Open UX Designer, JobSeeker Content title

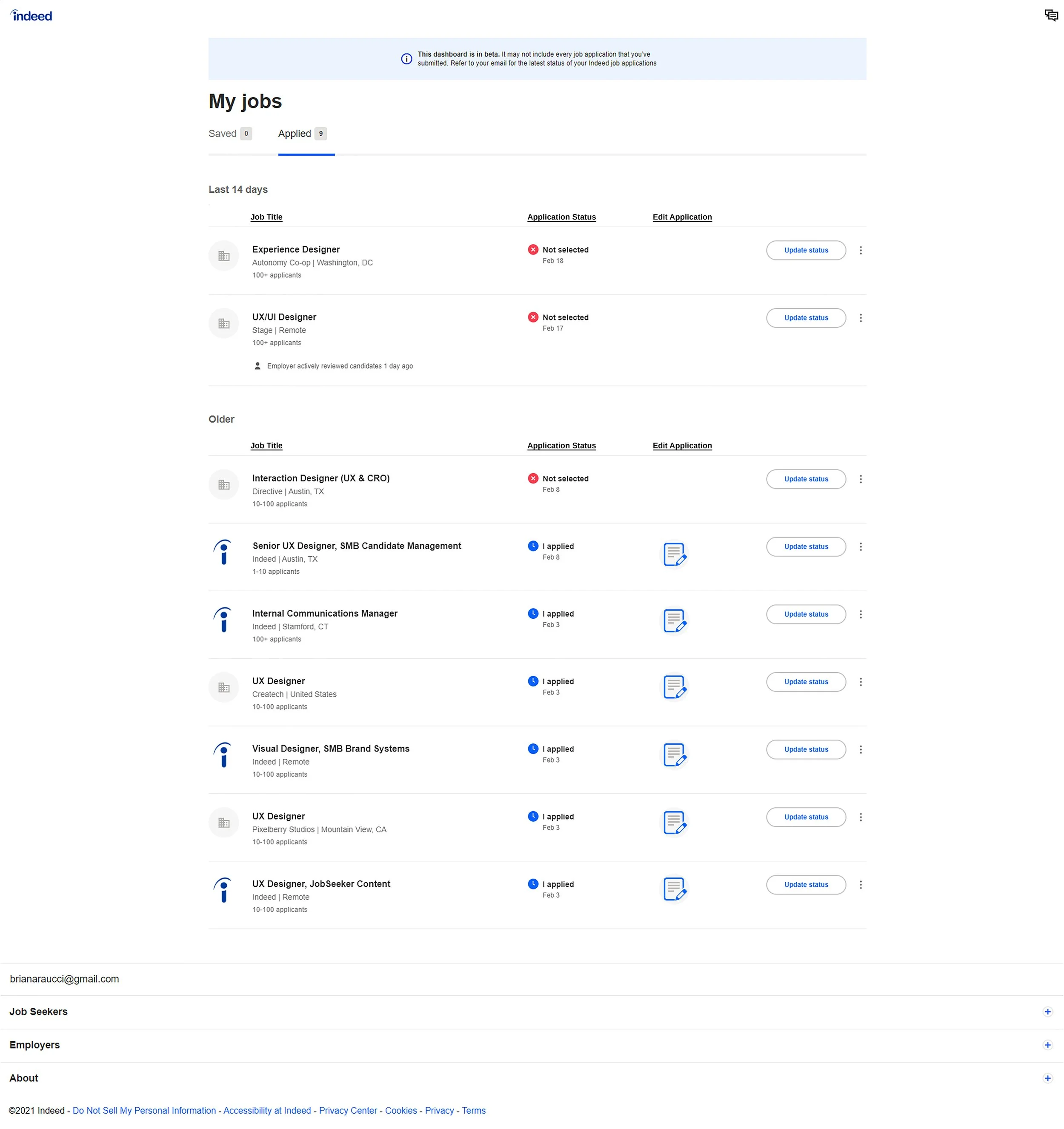click(321, 884)
